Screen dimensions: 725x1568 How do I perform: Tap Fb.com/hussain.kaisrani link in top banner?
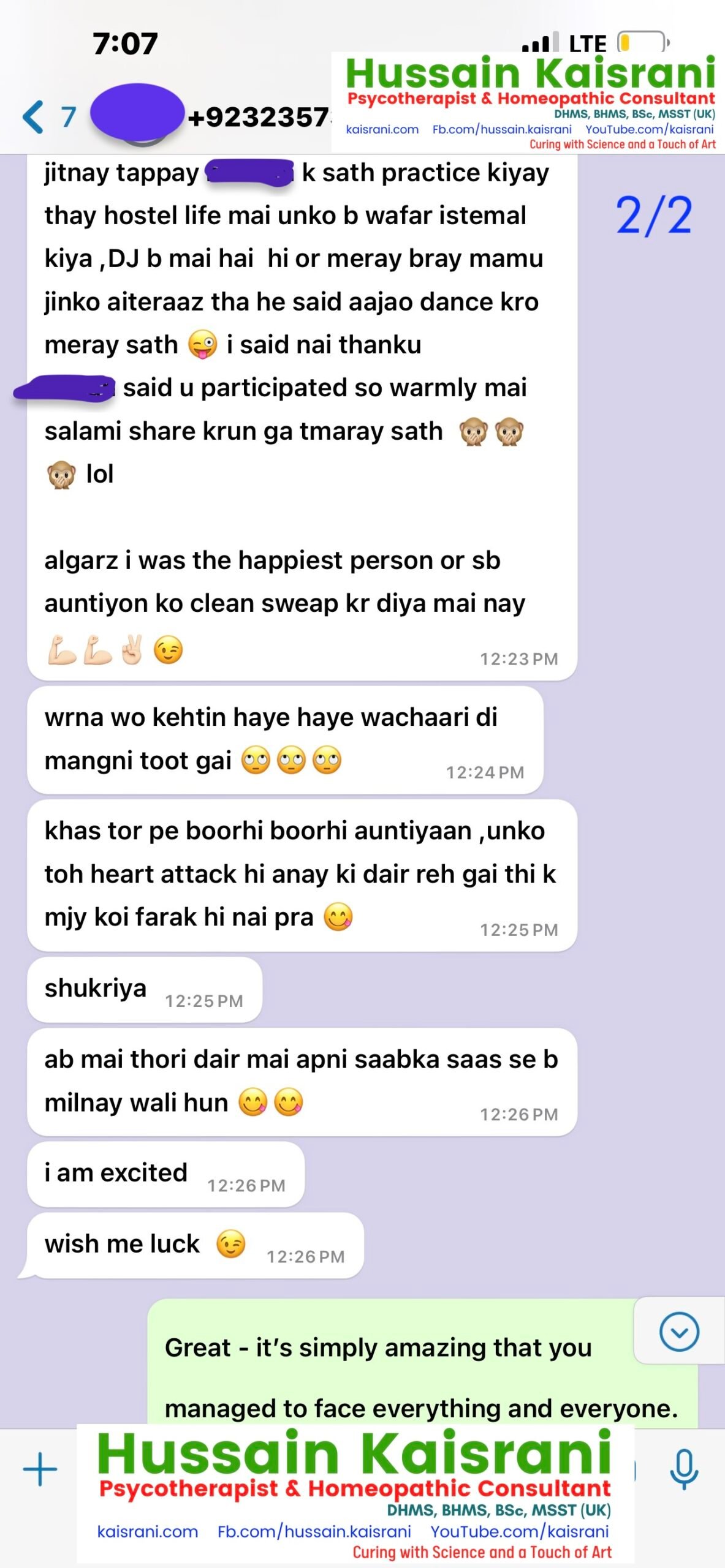[x=502, y=129]
